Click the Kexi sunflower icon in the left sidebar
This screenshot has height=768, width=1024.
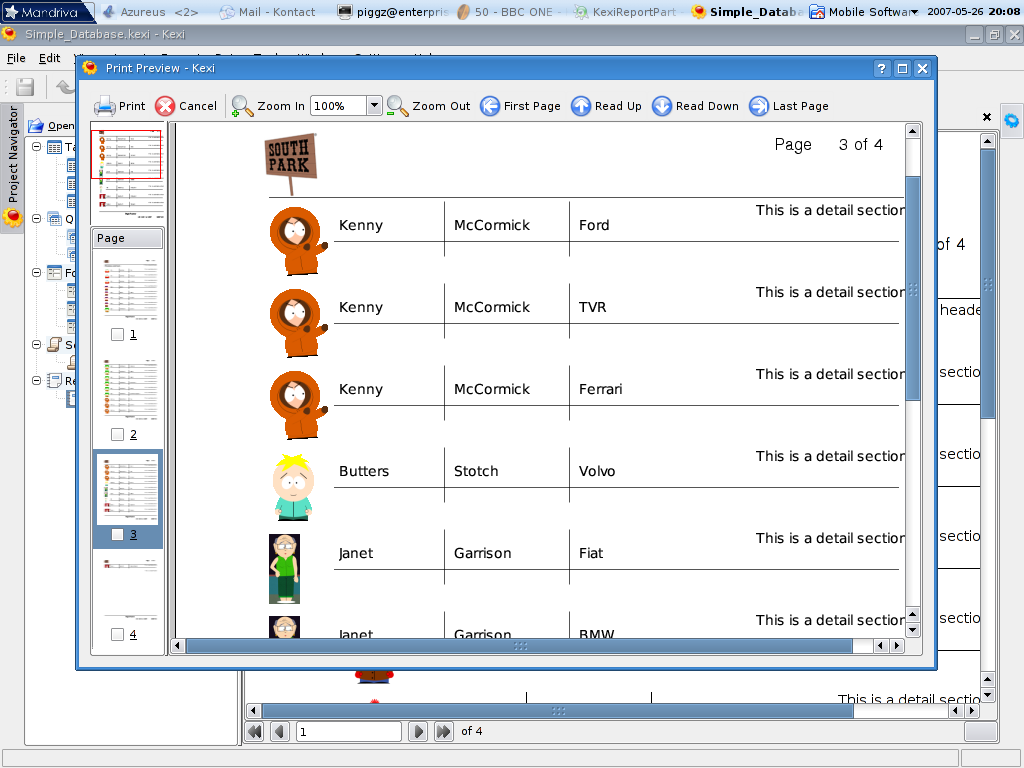(12, 217)
